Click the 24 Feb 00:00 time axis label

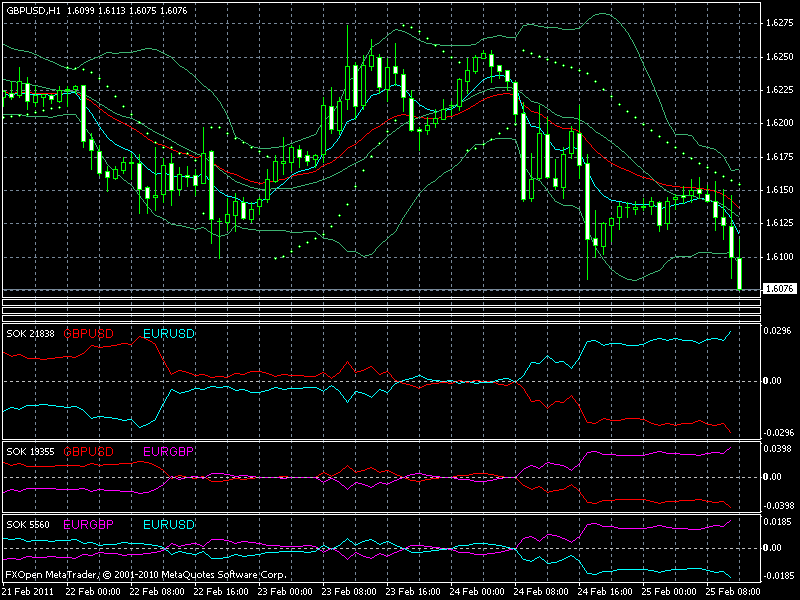point(478,591)
